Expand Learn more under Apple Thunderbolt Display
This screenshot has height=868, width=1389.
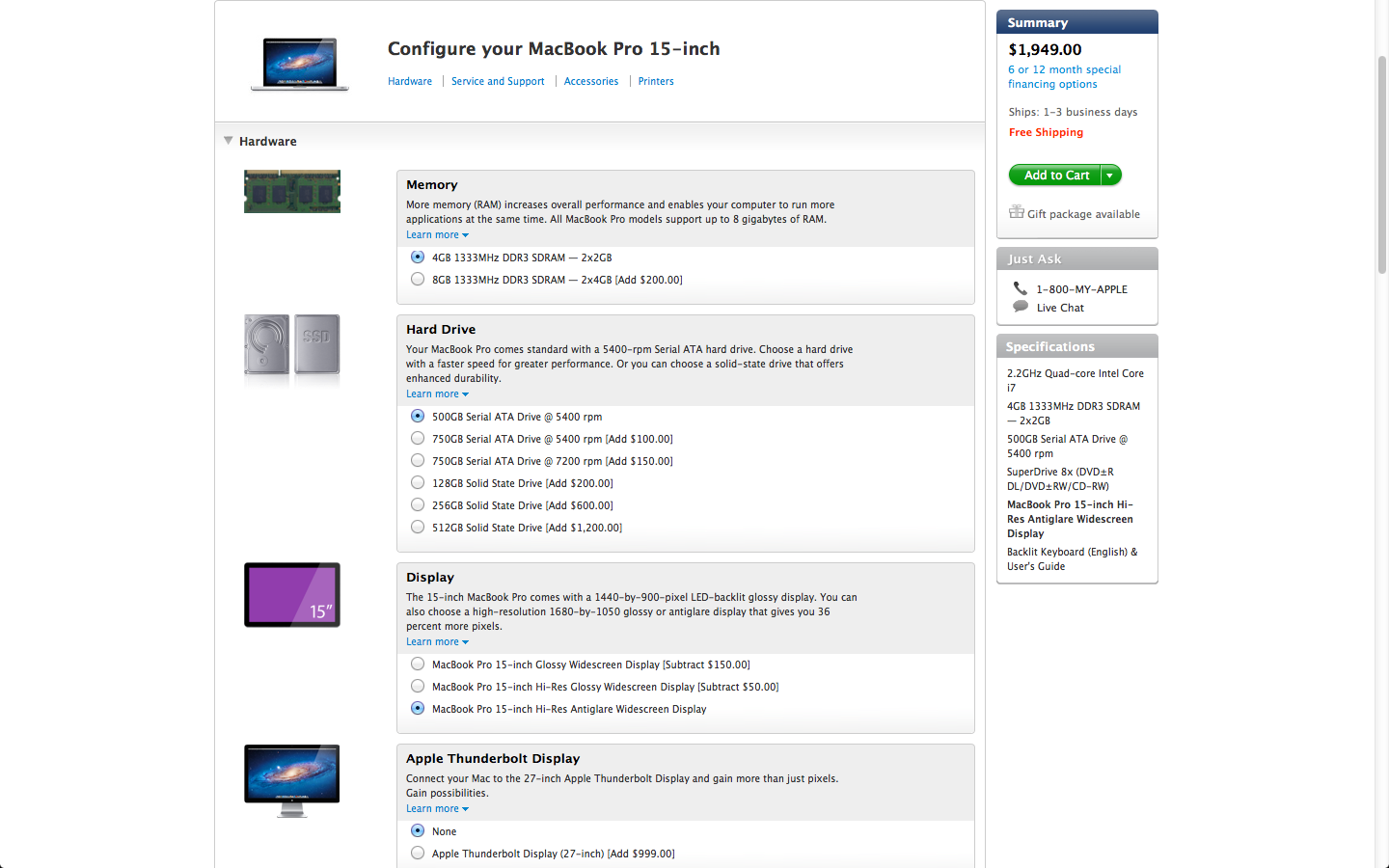coord(437,809)
